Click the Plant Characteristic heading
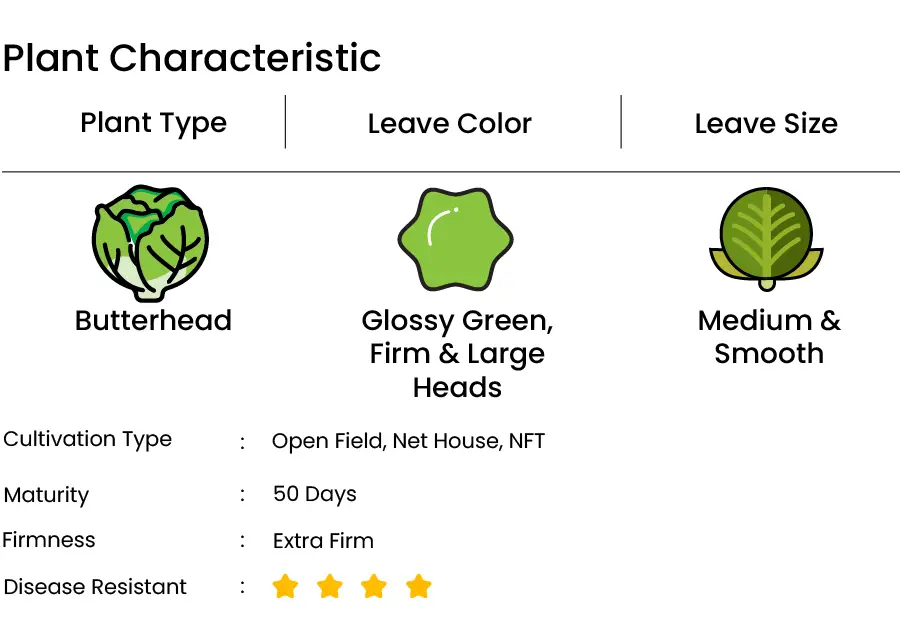The width and height of the screenshot is (900, 632). point(192,58)
